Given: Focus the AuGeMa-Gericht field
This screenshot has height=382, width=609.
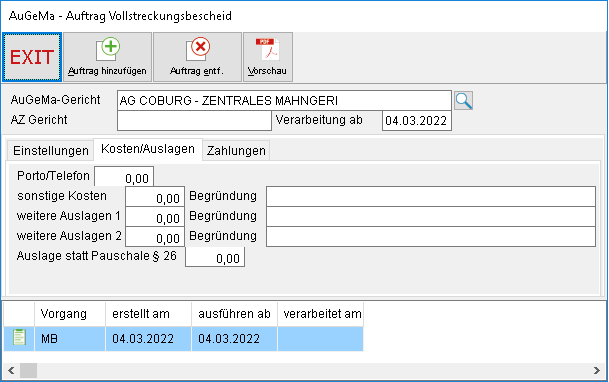Looking at the screenshot, I should [284, 101].
